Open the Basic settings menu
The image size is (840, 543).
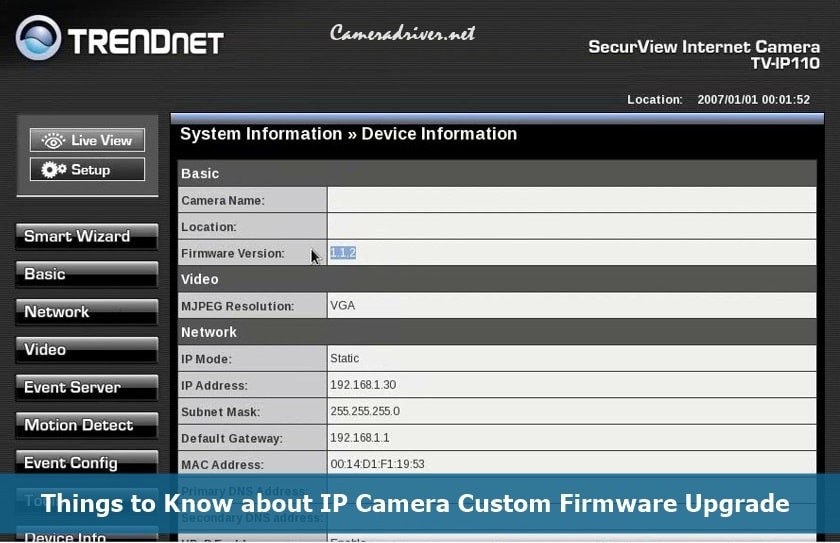point(87,274)
